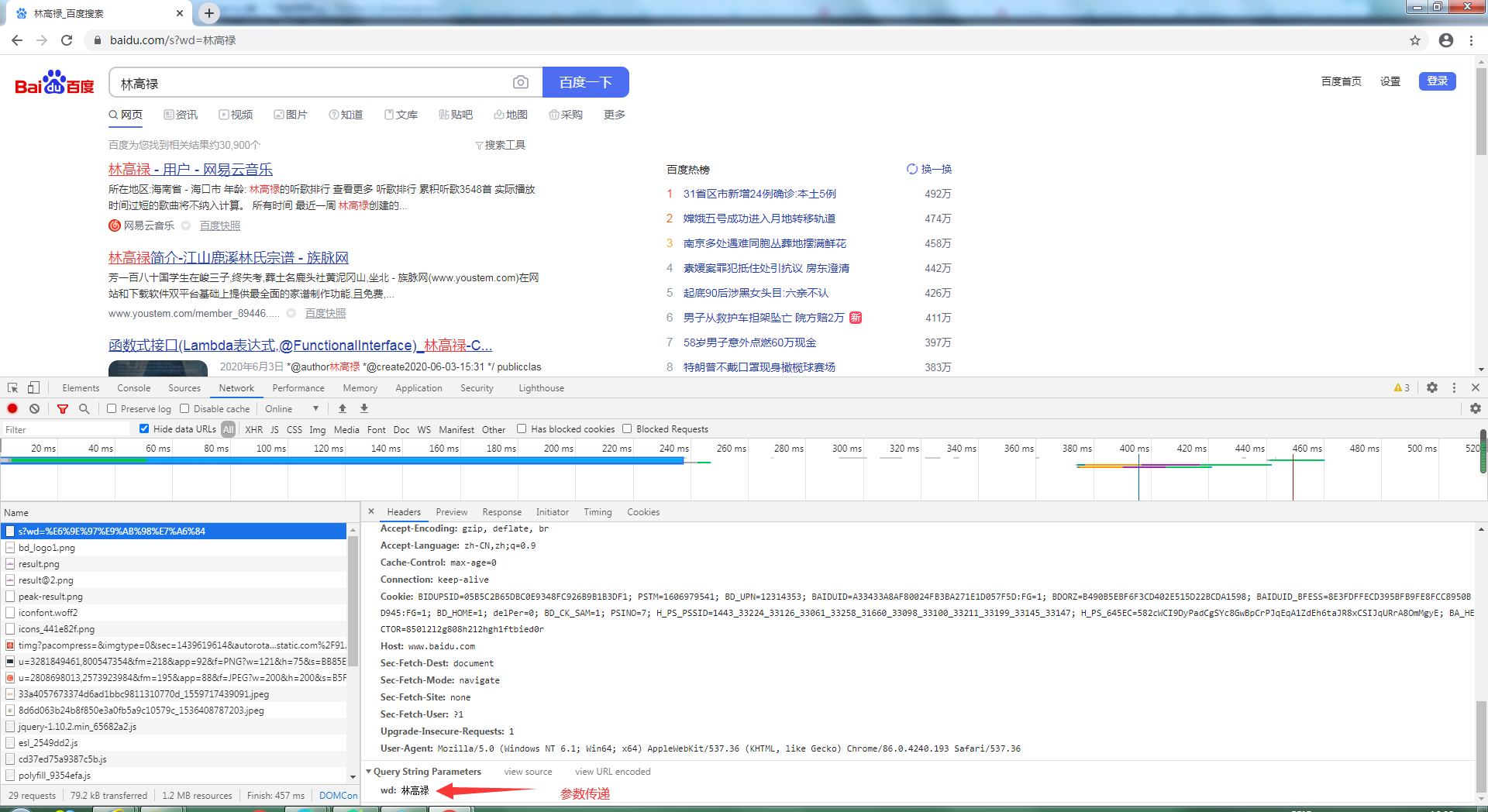Screen dimensions: 1488x812
Task: Open a new browser tab
Action: (x=209, y=13)
